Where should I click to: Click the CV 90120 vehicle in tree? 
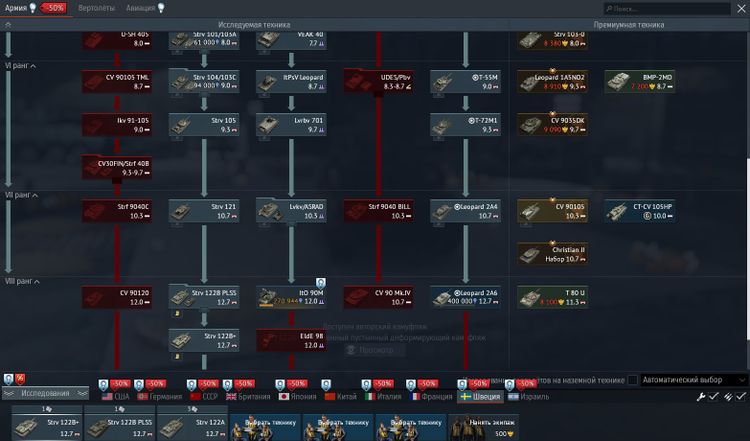[x=117, y=298]
